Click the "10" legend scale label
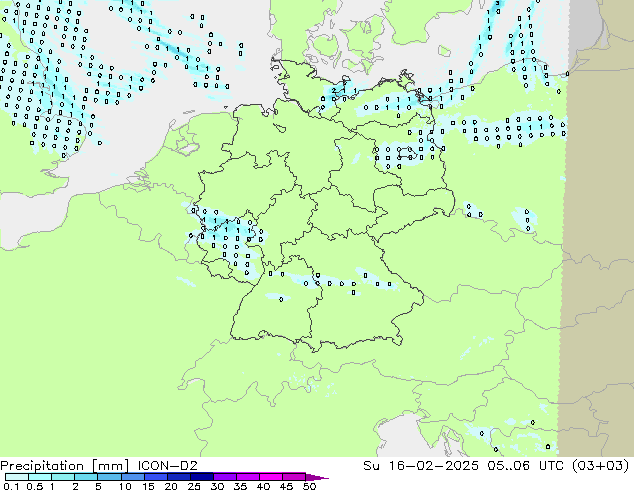 (125, 486)
